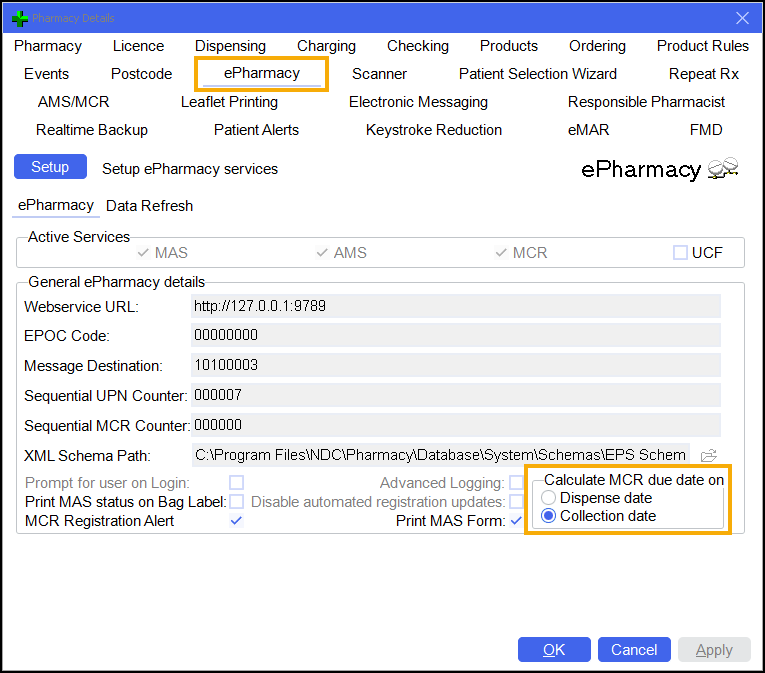Screen dimensions: 765x673
Task: Click the Webservice URL field
Action: tap(455, 306)
